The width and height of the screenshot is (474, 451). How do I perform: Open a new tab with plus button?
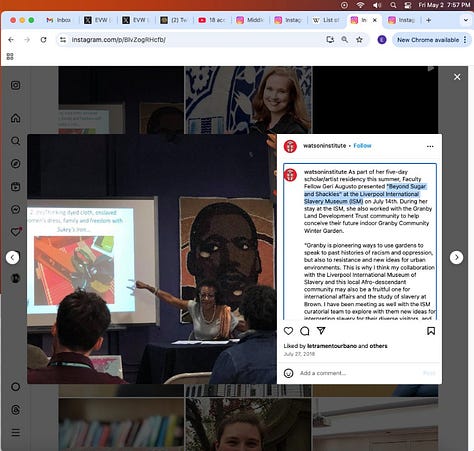[x=428, y=20]
